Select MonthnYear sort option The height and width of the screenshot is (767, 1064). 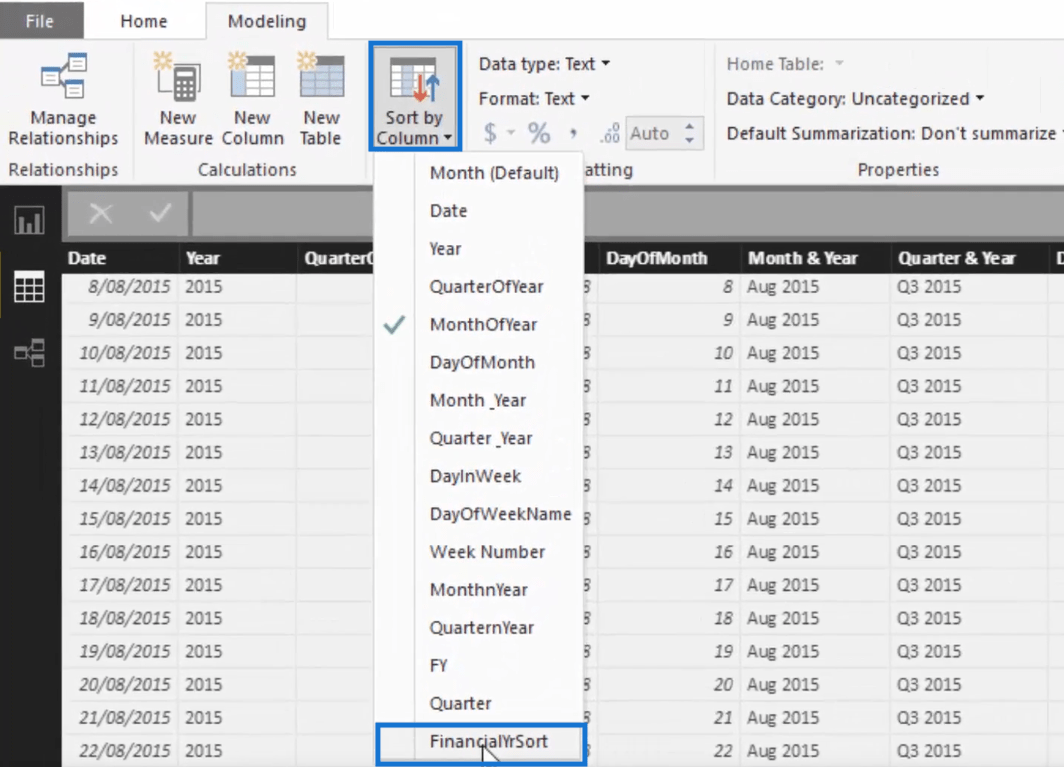(x=478, y=590)
